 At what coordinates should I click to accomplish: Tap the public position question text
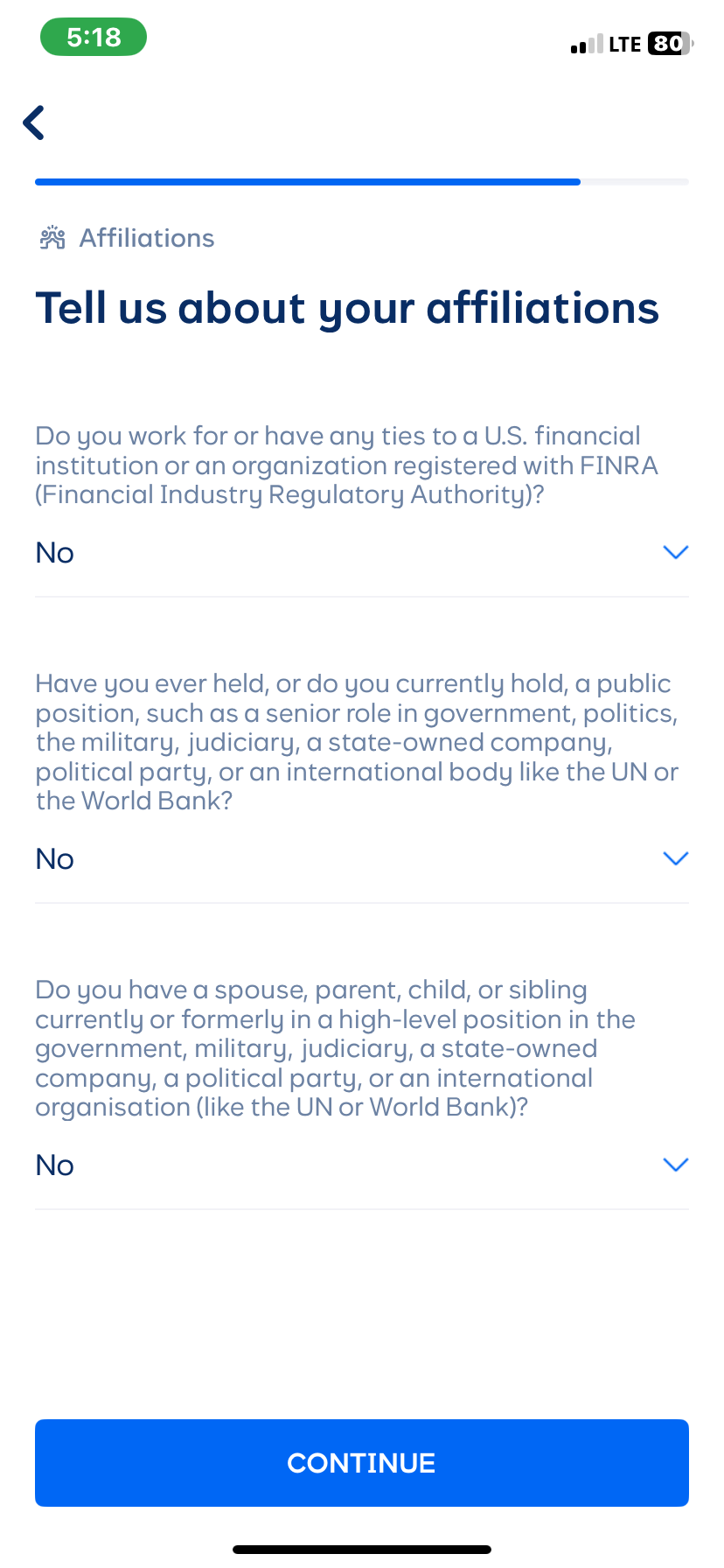[357, 742]
